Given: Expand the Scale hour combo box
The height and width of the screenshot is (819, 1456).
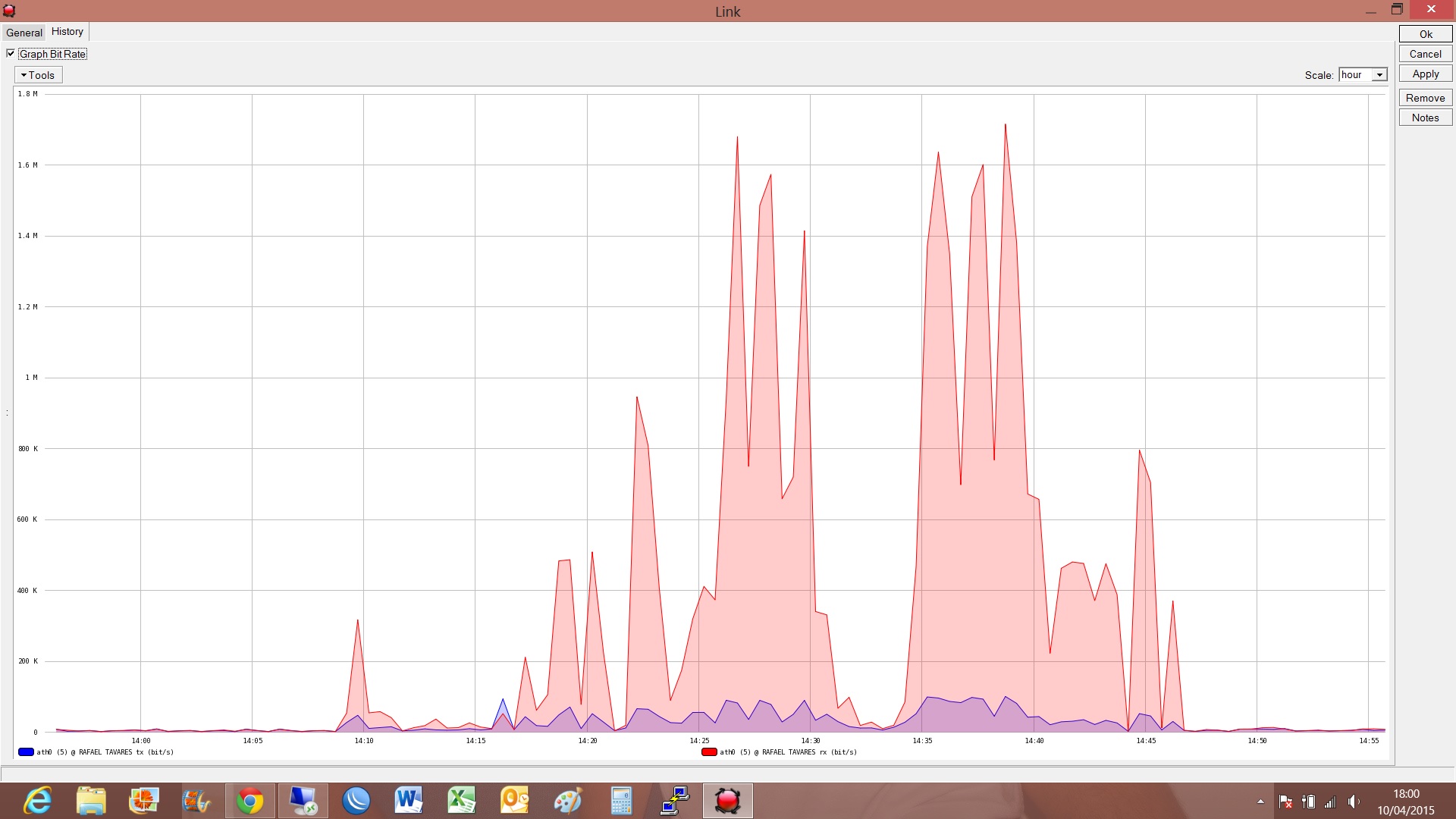Looking at the screenshot, I should [1379, 75].
